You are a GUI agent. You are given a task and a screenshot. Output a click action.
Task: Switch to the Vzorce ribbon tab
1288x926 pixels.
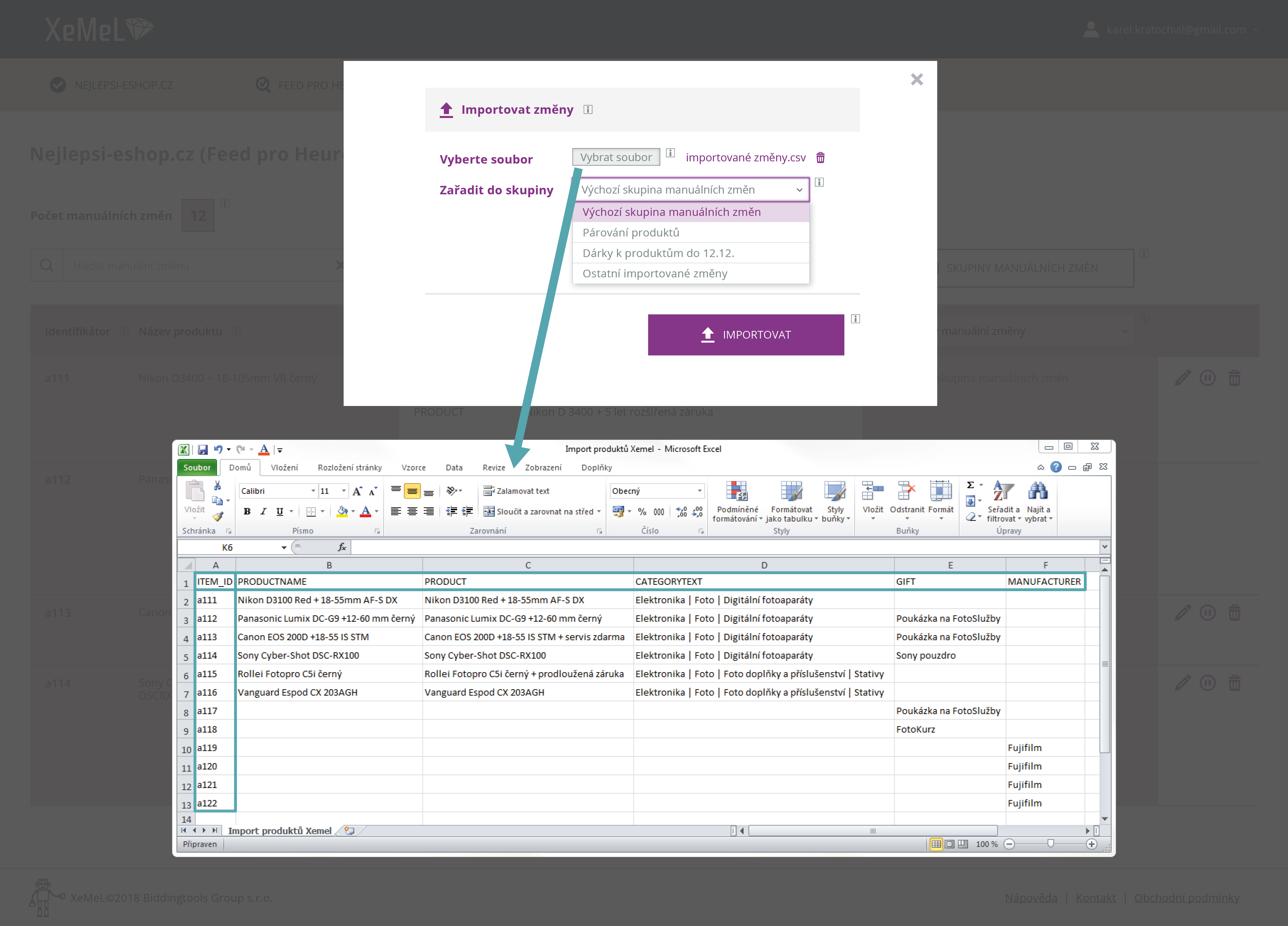(413, 467)
